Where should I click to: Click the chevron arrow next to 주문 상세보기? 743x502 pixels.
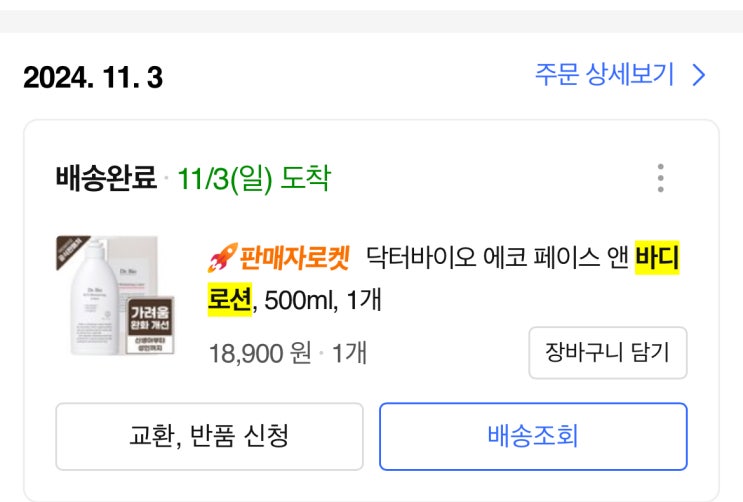coord(699,75)
